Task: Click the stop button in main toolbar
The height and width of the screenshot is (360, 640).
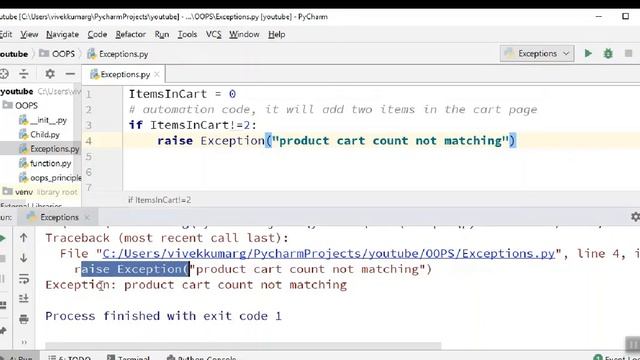Action: tap(628, 53)
